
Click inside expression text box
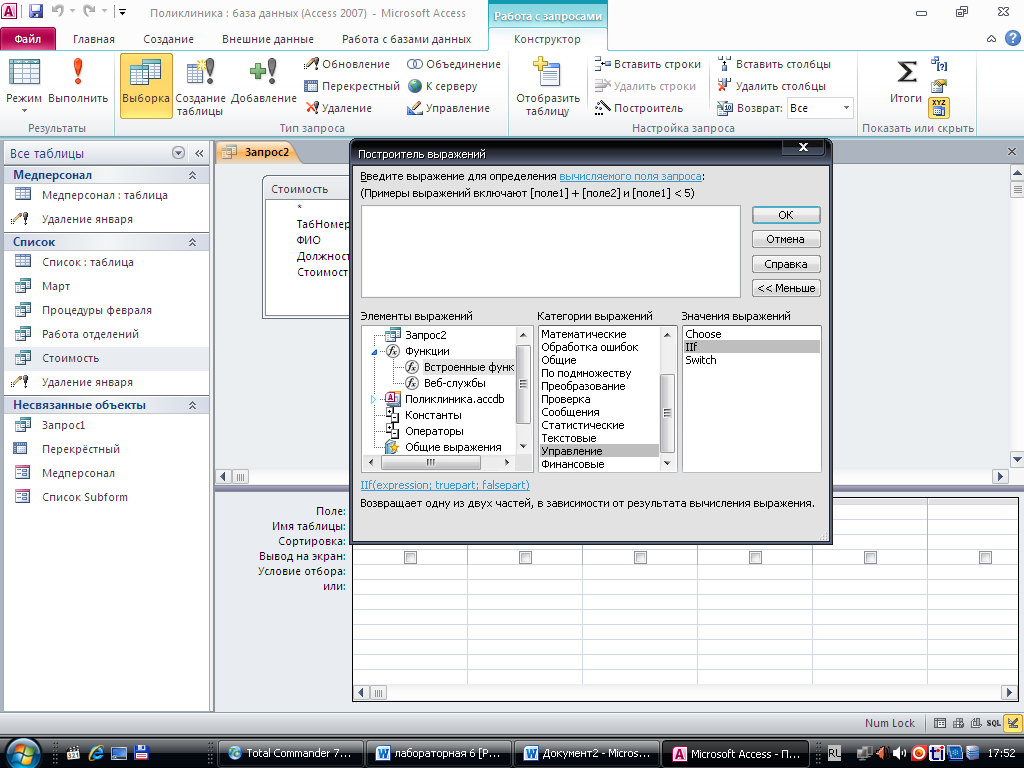tap(551, 251)
